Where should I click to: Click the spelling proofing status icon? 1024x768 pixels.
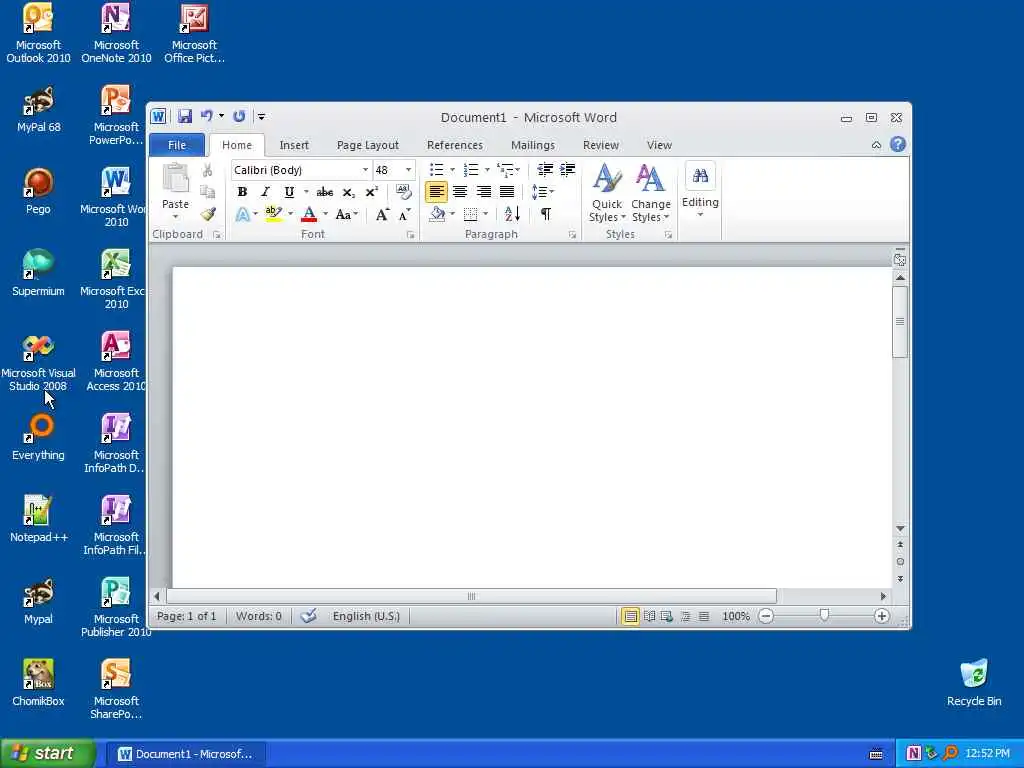309,616
